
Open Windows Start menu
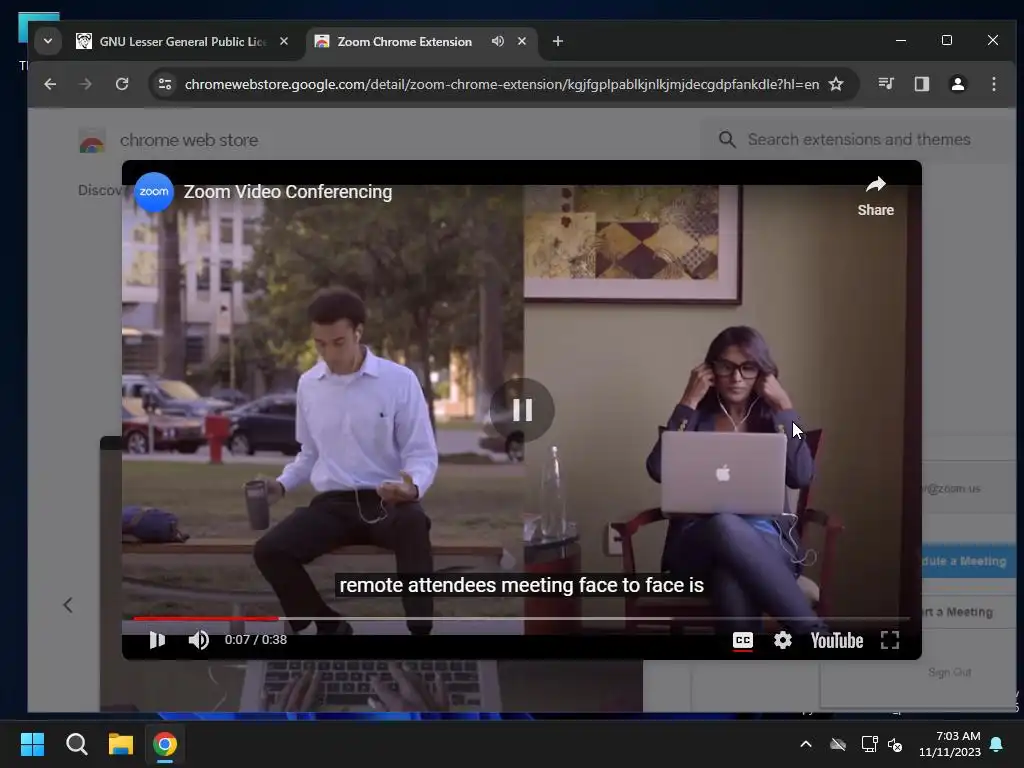[32, 744]
